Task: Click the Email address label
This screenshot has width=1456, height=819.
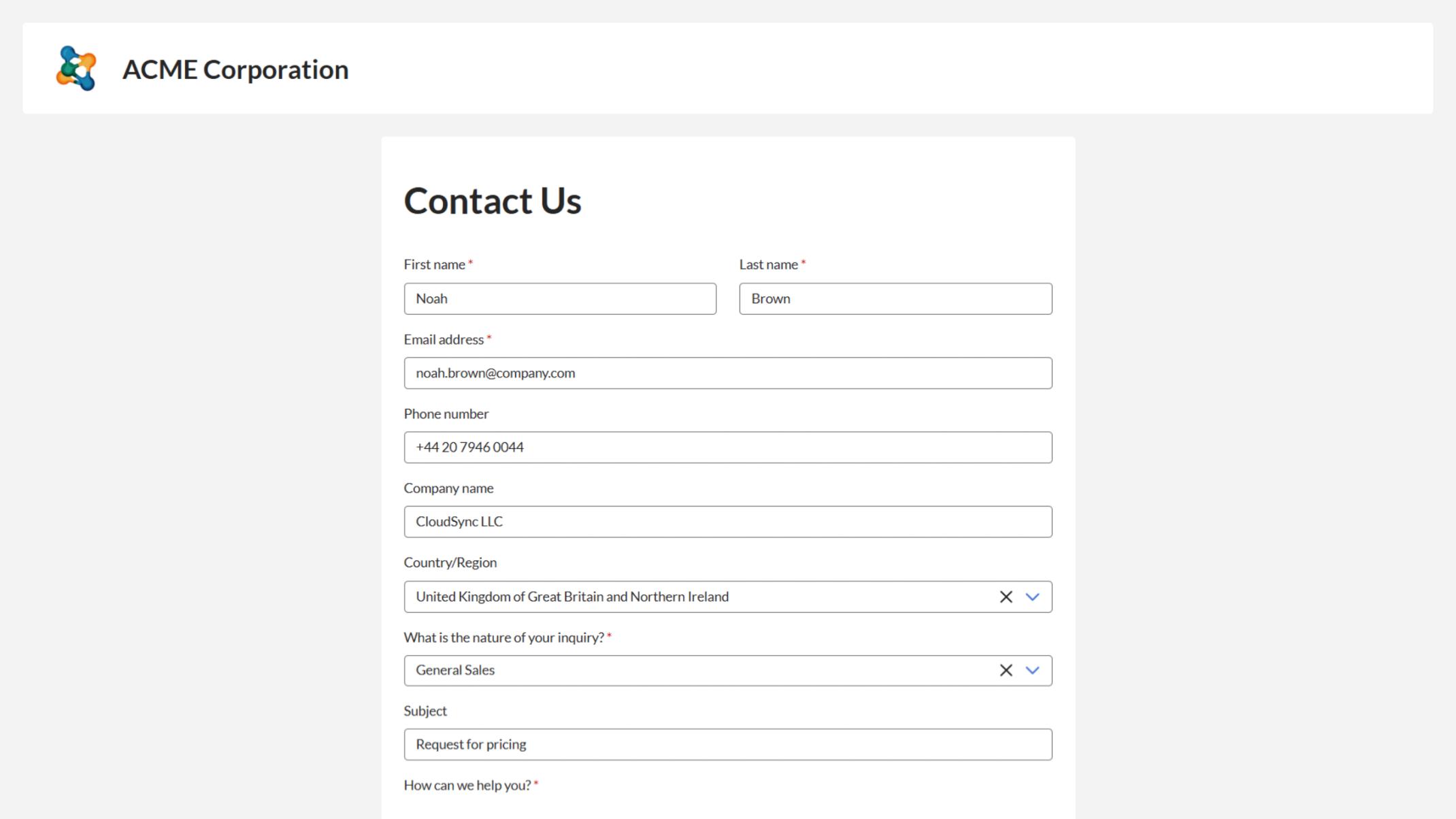Action: point(447,339)
